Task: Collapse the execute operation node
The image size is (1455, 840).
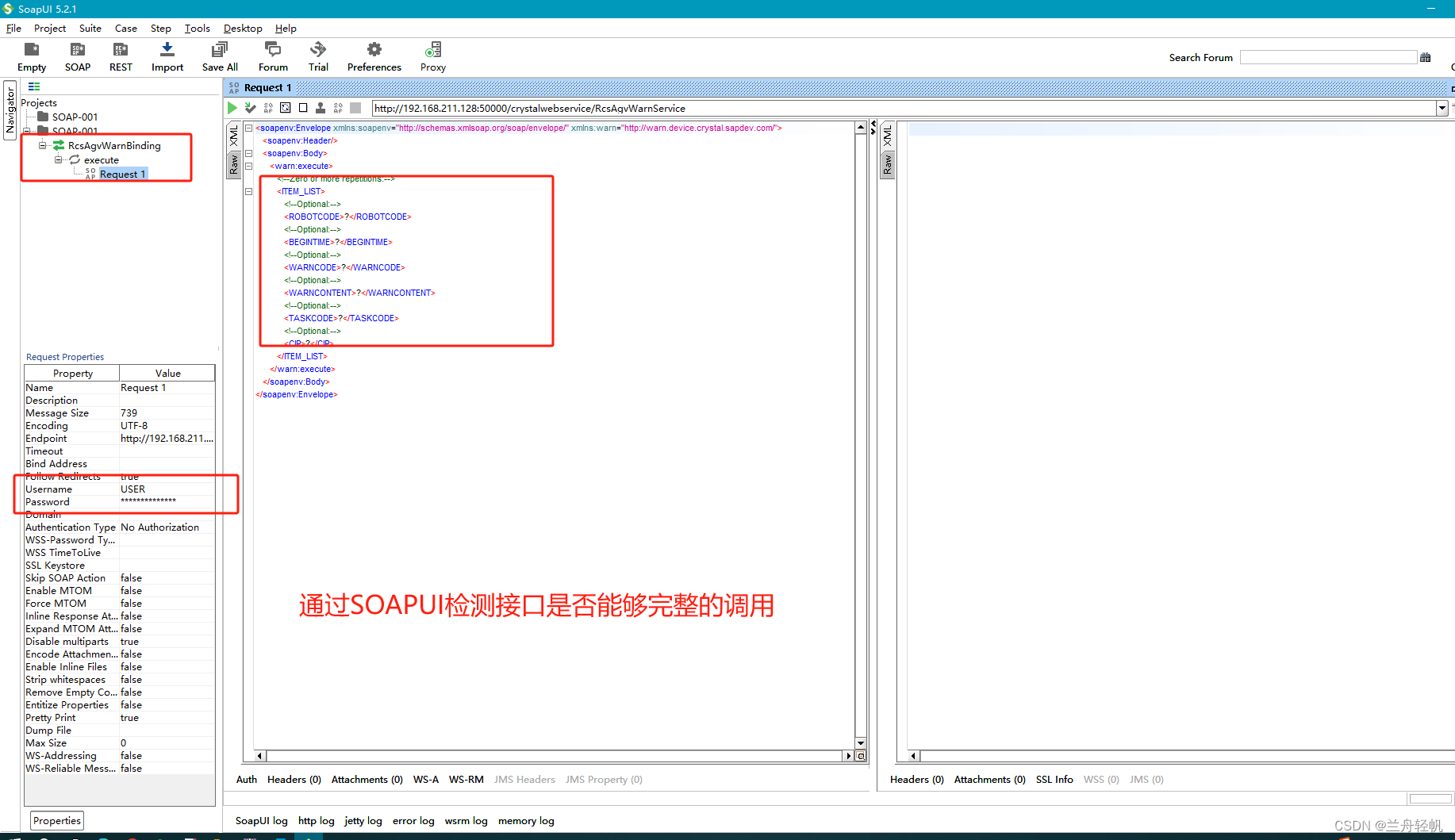Action: (x=58, y=159)
